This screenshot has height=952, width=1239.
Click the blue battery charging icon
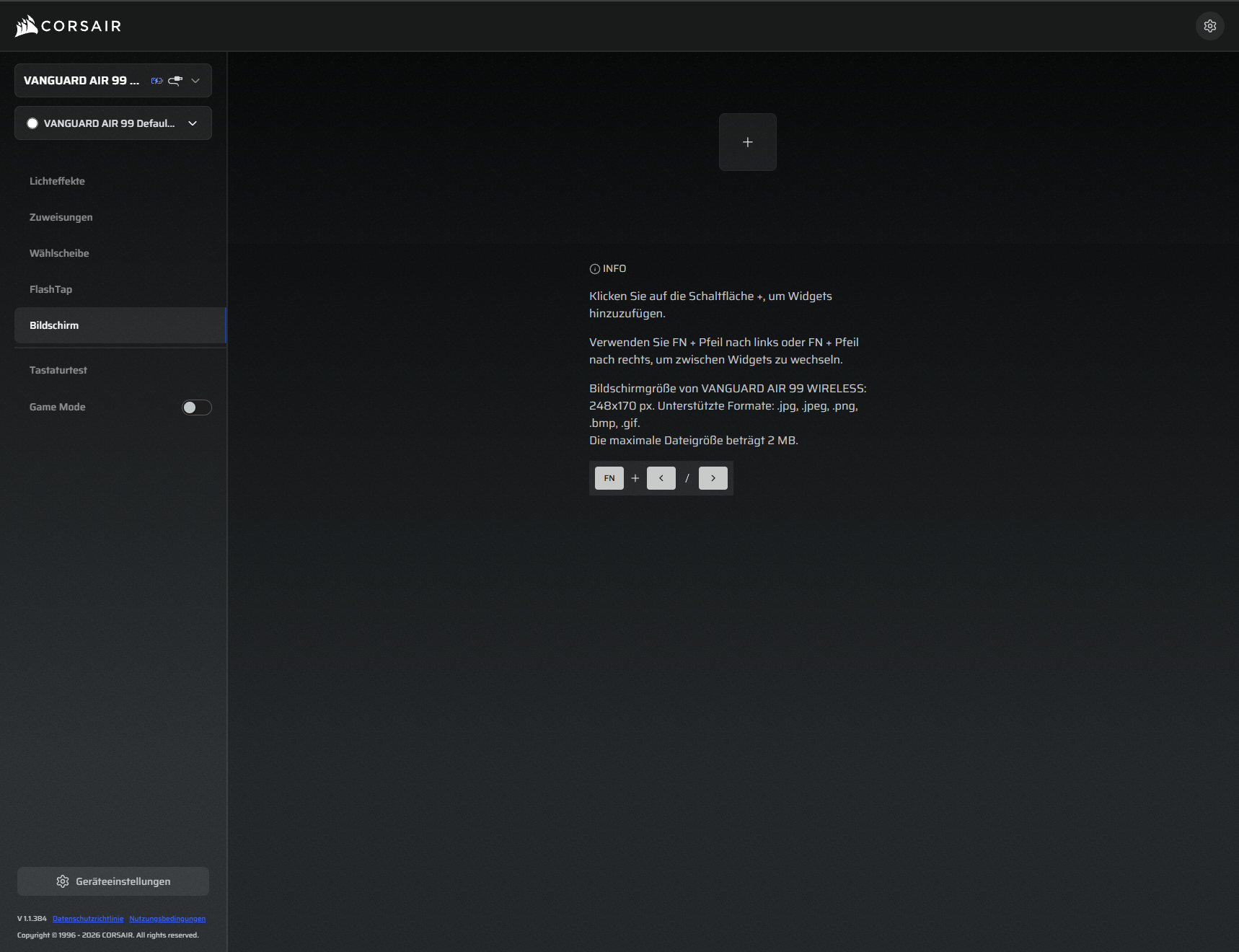(156, 81)
